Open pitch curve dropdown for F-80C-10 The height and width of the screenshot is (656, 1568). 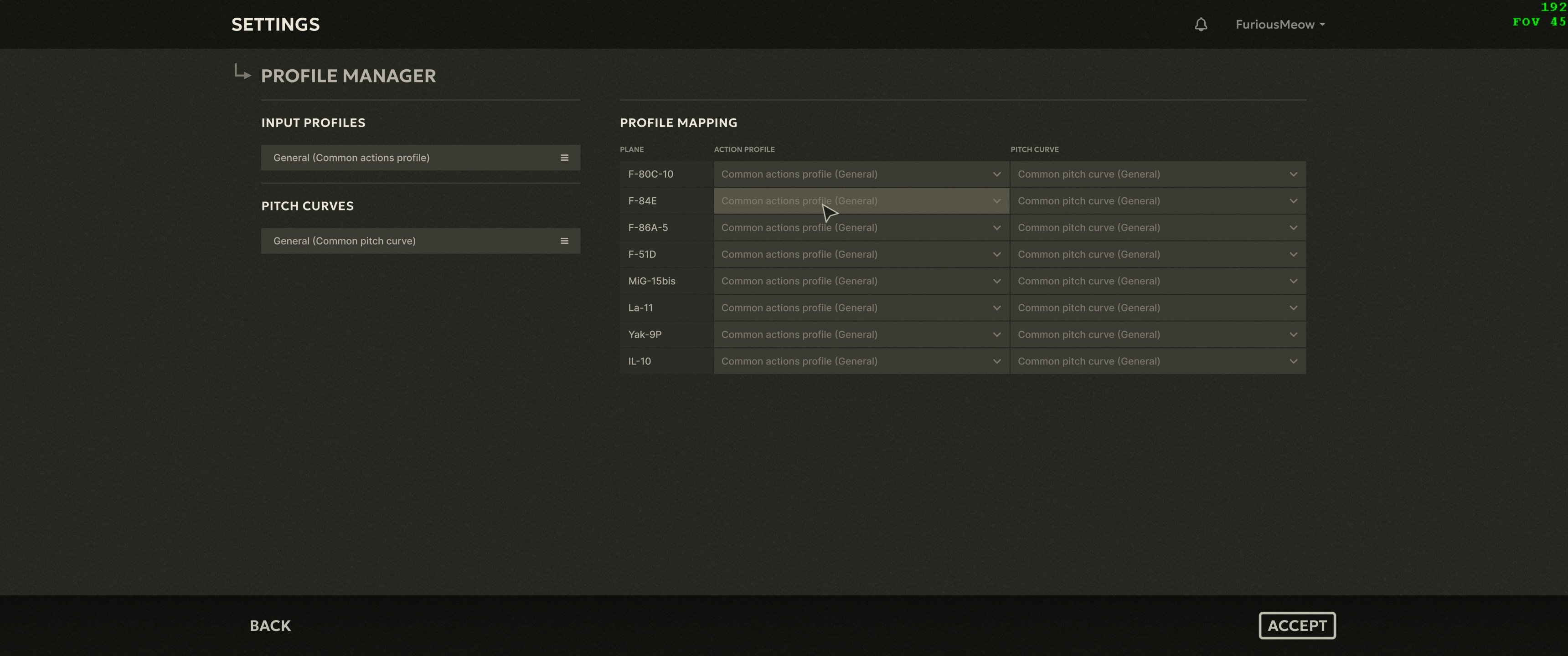[x=1158, y=174]
